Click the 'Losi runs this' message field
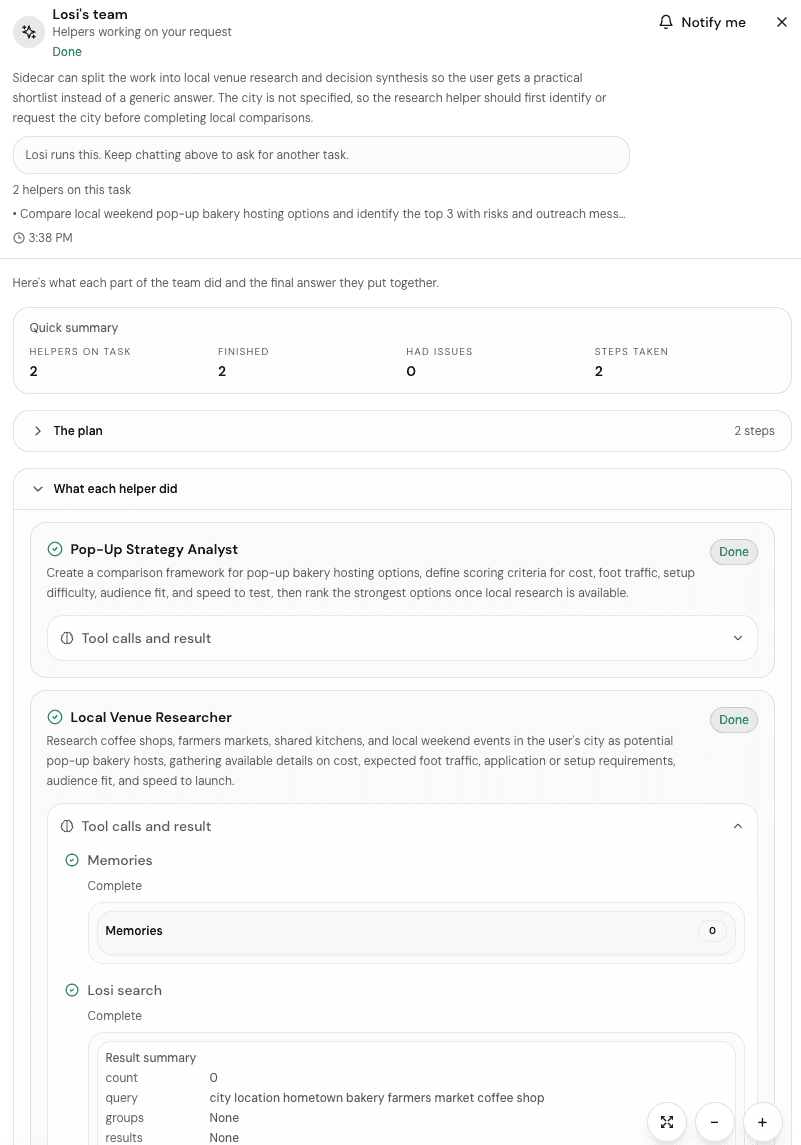 tap(321, 155)
